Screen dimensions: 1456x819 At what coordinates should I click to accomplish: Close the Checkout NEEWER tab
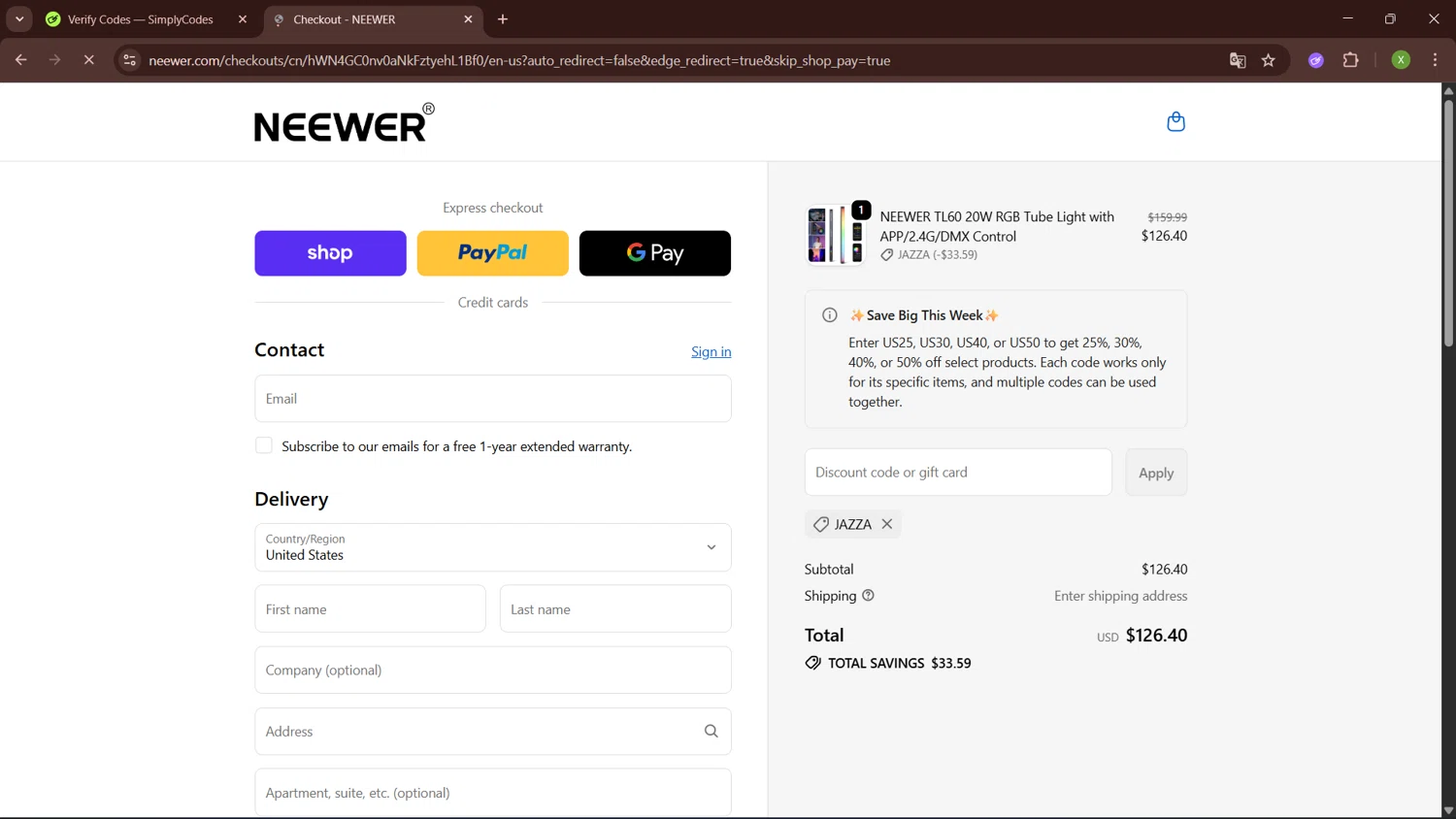coord(468,19)
